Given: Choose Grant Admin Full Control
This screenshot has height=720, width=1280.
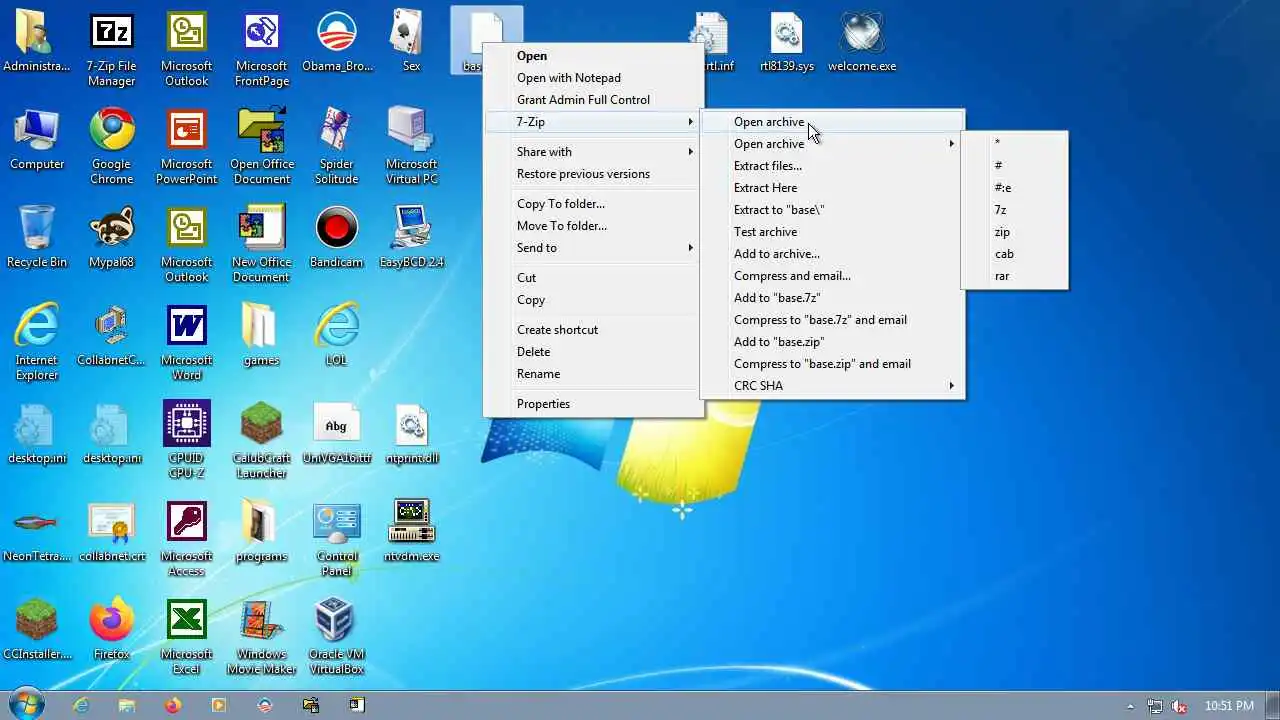Looking at the screenshot, I should click(593, 100).
